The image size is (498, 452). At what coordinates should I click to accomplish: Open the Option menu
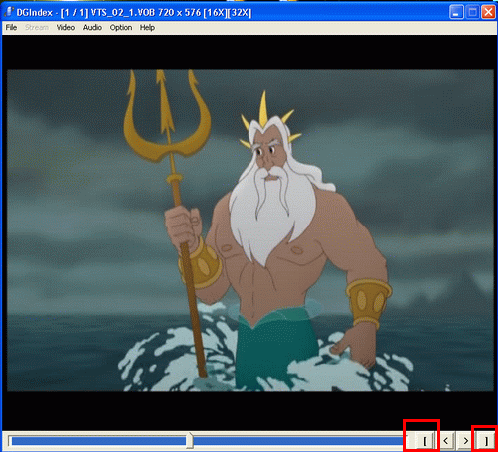121,28
